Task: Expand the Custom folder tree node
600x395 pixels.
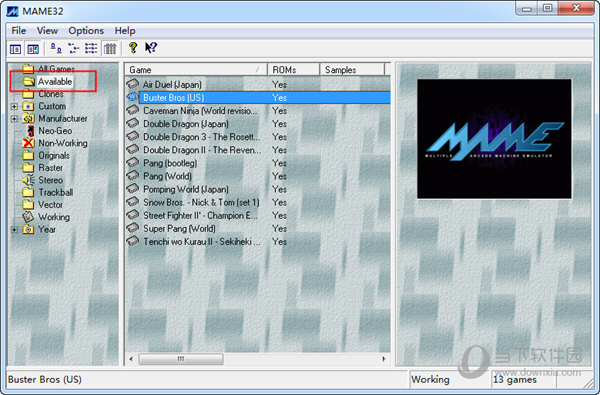Action: point(14,106)
